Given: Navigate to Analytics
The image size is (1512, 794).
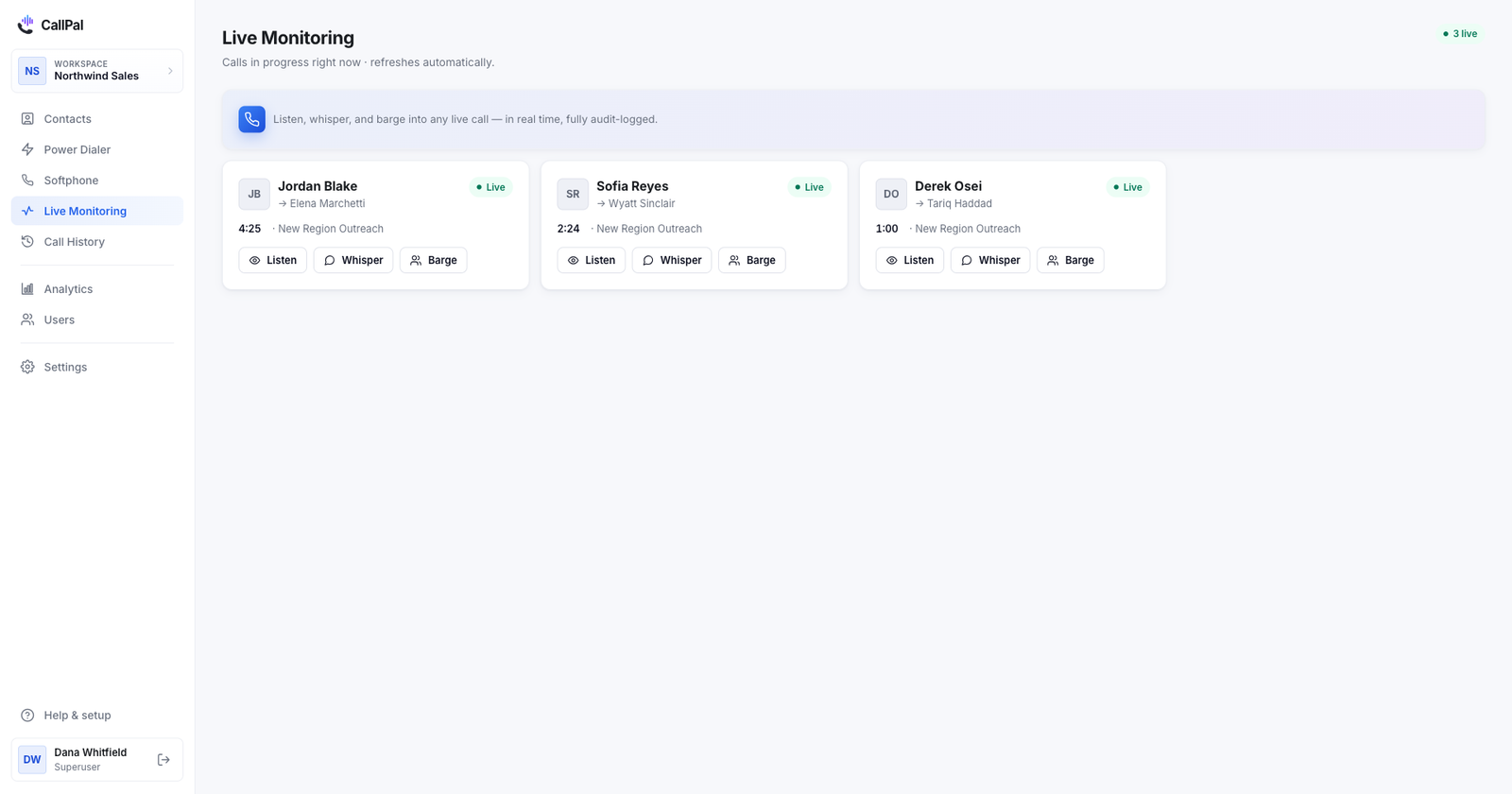Looking at the screenshot, I should [97, 289].
